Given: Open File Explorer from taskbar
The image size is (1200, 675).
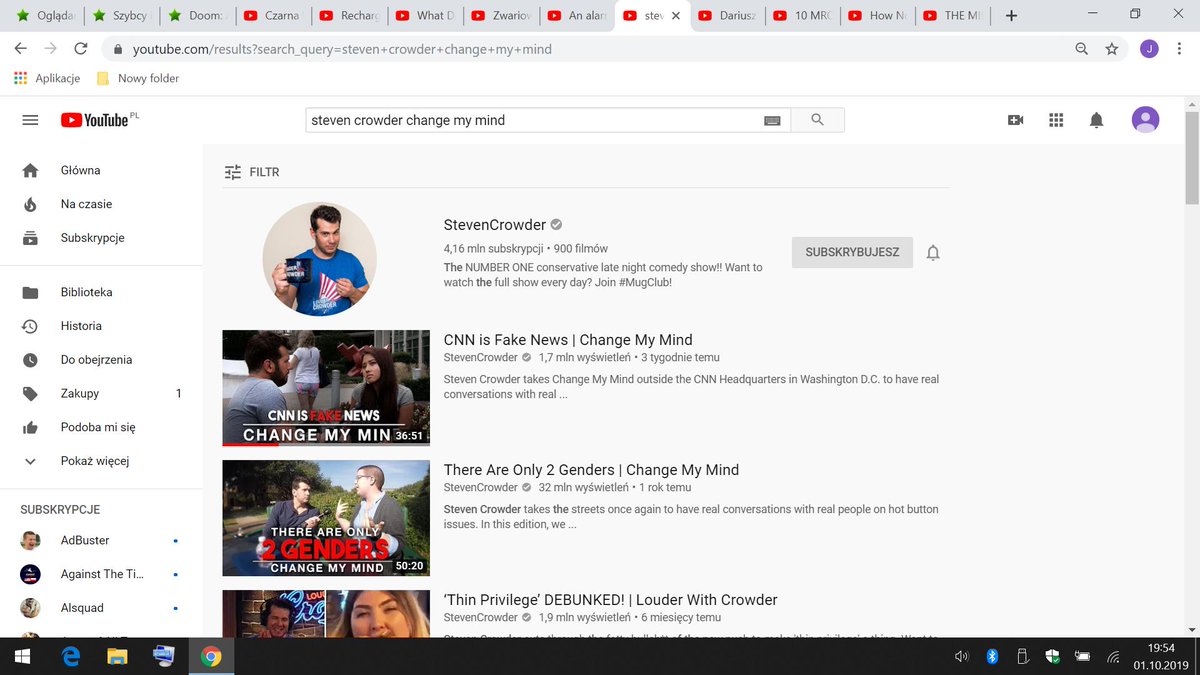Looking at the screenshot, I should 117,656.
